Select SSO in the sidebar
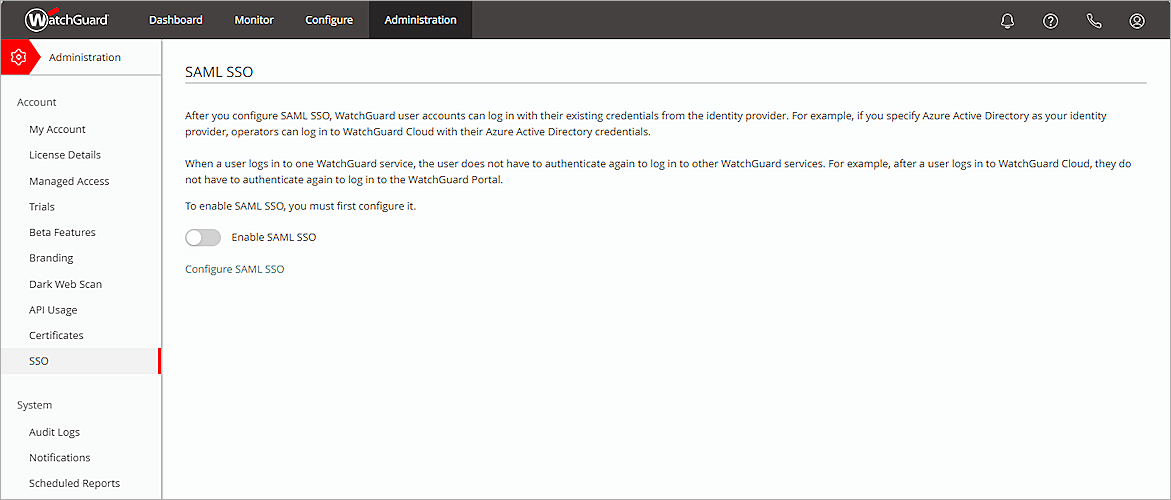Viewport: 1171px width, 500px height. (81, 361)
